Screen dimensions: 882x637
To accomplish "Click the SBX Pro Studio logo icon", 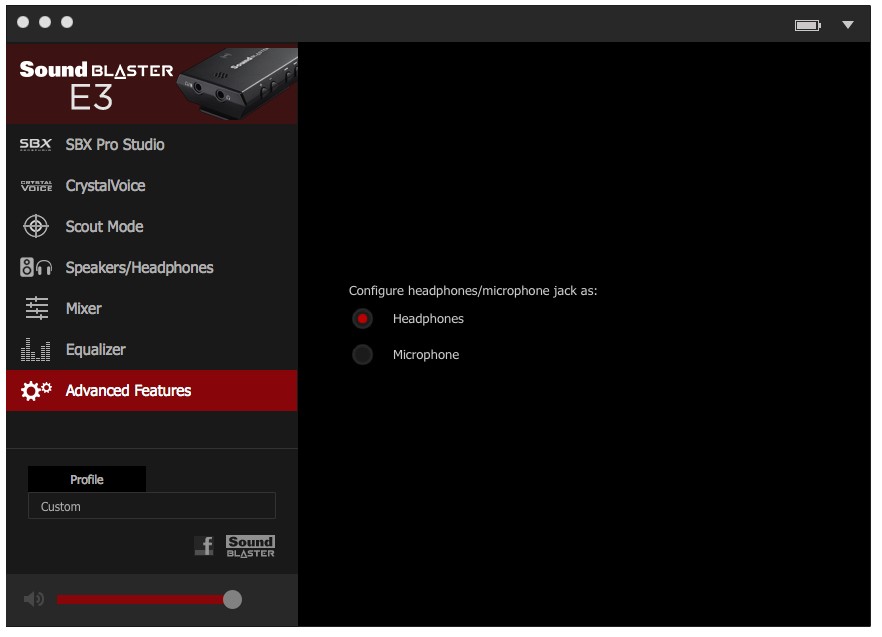I will [36, 145].
